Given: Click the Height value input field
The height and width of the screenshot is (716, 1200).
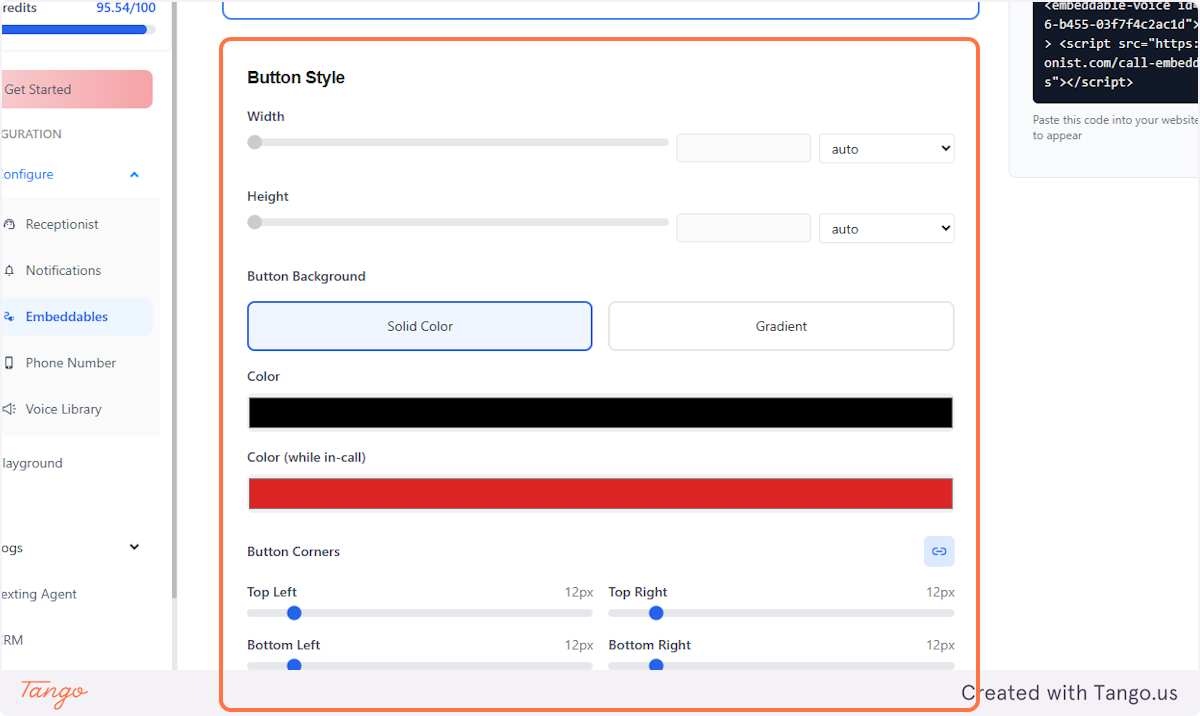Looking at the screenshot, I should pos(744,228).
